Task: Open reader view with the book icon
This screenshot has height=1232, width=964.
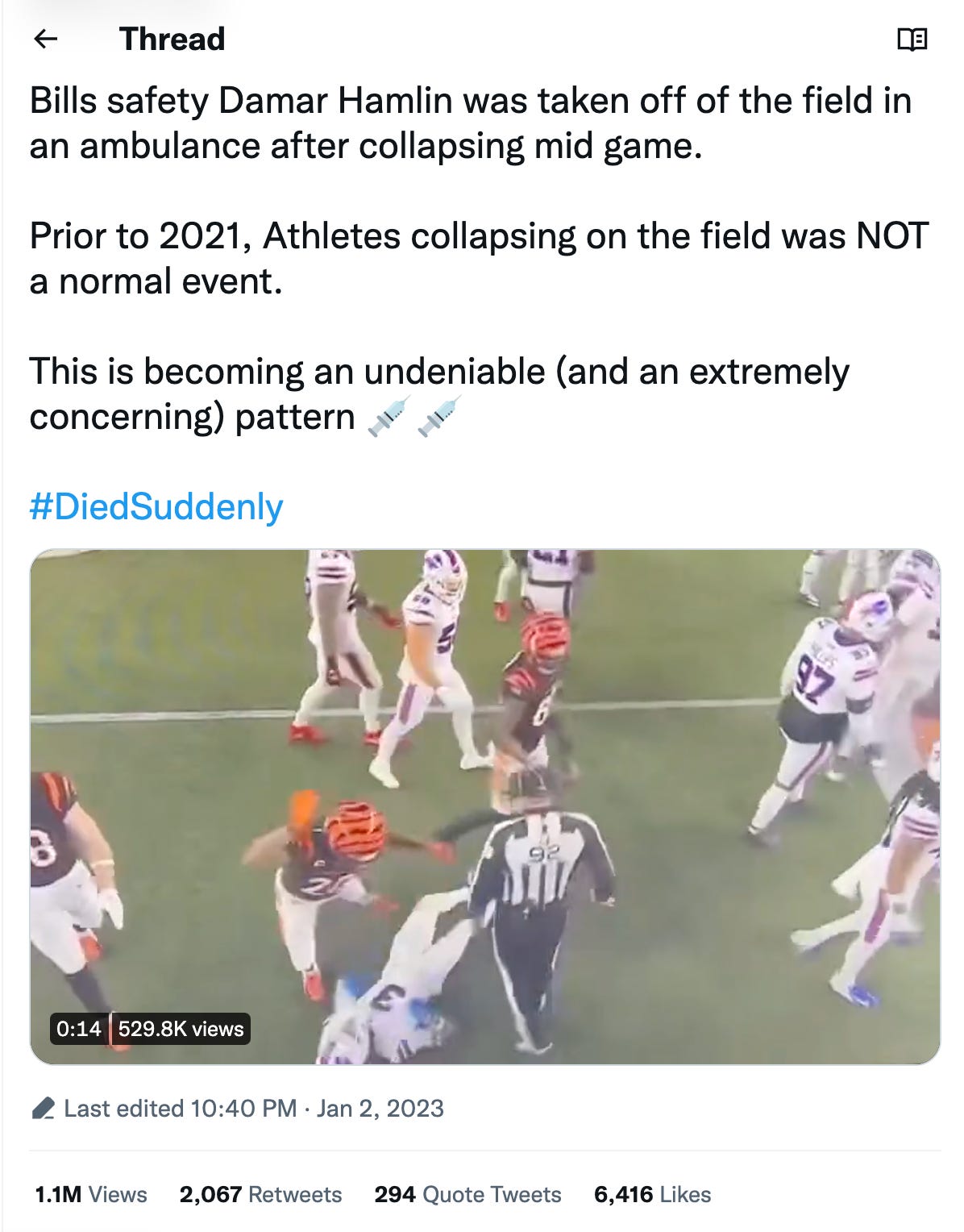Action: click(x=912, y=39)
